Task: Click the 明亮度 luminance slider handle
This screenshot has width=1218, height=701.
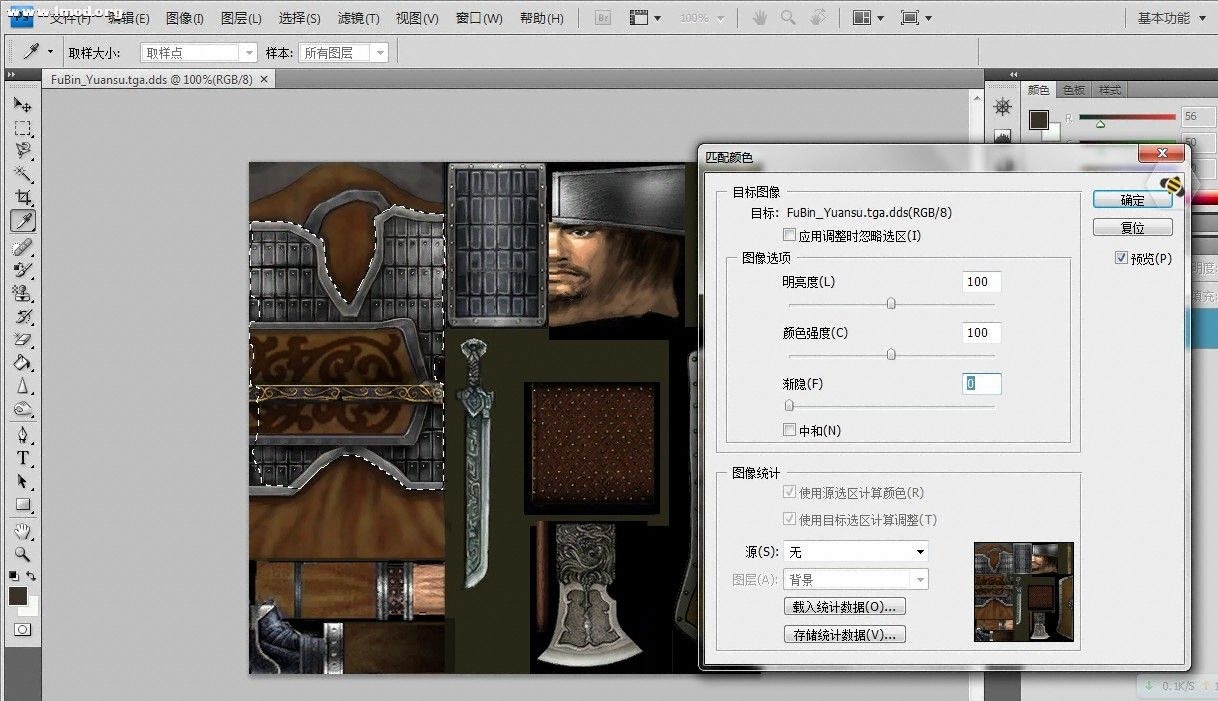Action: pyautogui.click(x=891, y=304)
